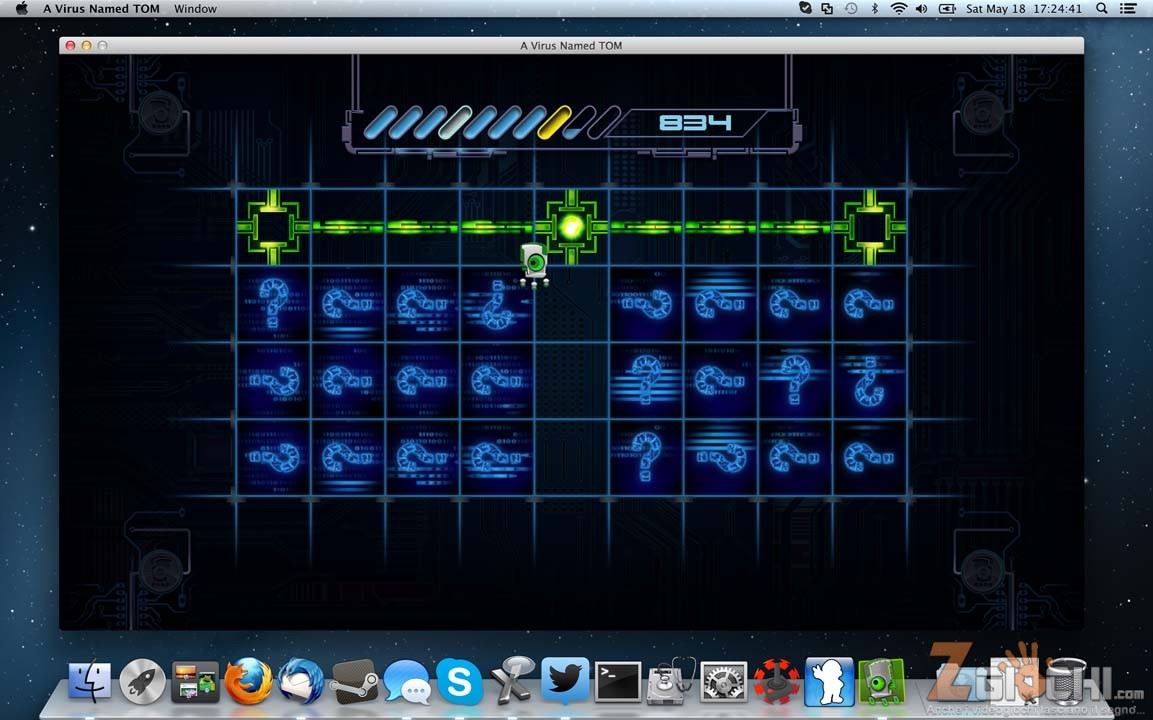Screen dimensions: 1153x720
Task: Click the Spotlight search magnifier
Action: click(1102, 9)
